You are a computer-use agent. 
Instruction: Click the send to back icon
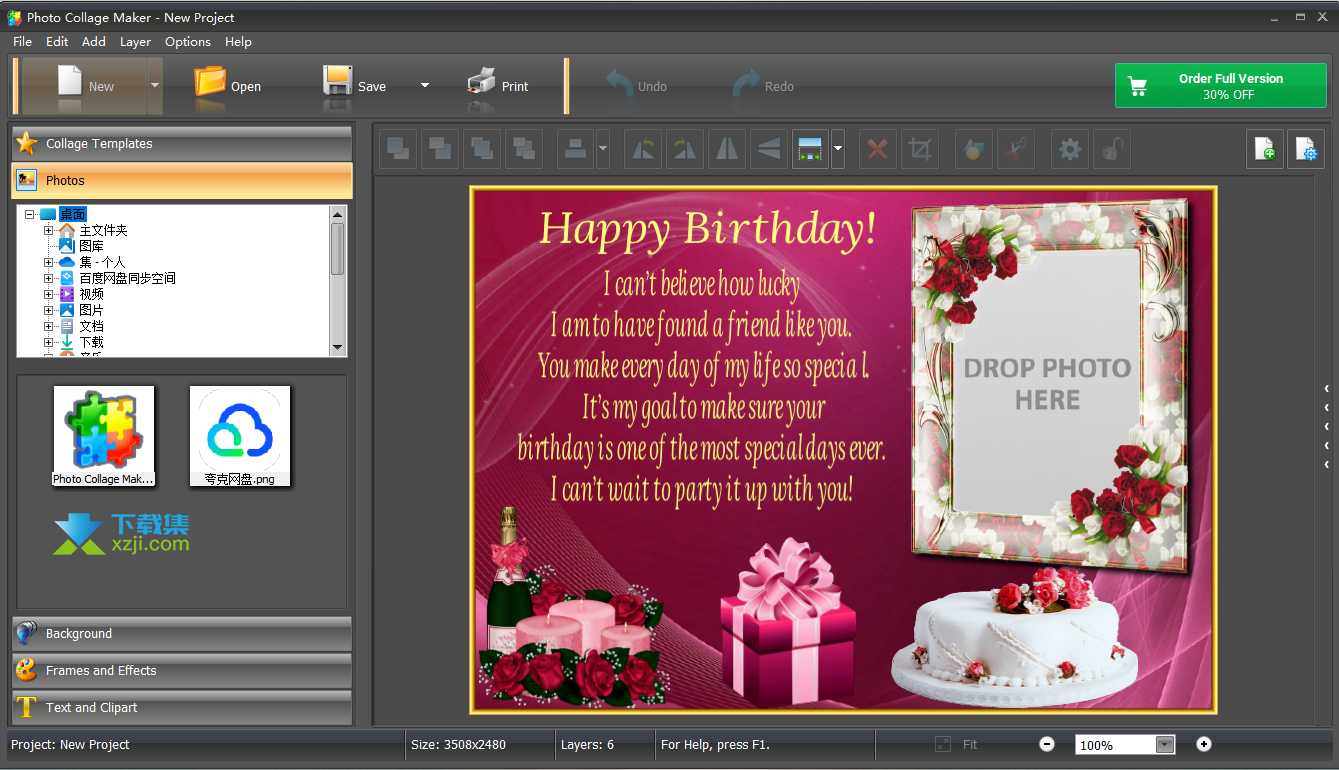[x=524, y=150]
